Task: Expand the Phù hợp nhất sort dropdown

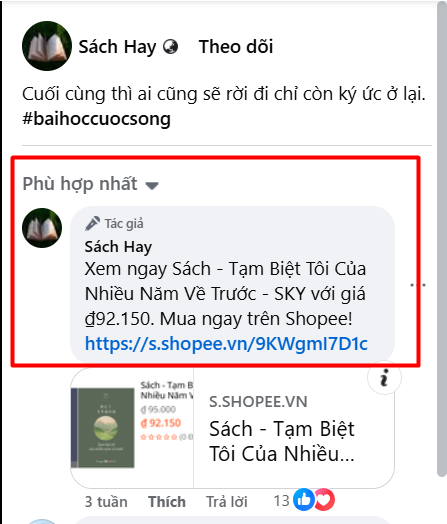Action: [91, 184]
